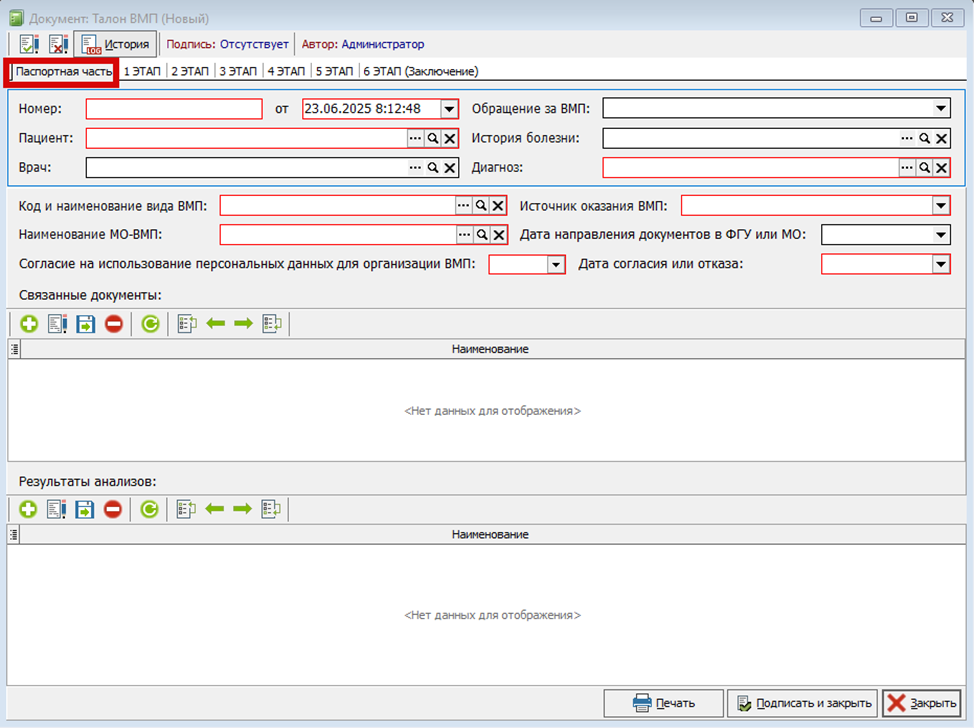The width and height of the screenshot is (974, 728).
Task: Delete record in Результаты анализов toolbar
Action: [x=112, y=509]
